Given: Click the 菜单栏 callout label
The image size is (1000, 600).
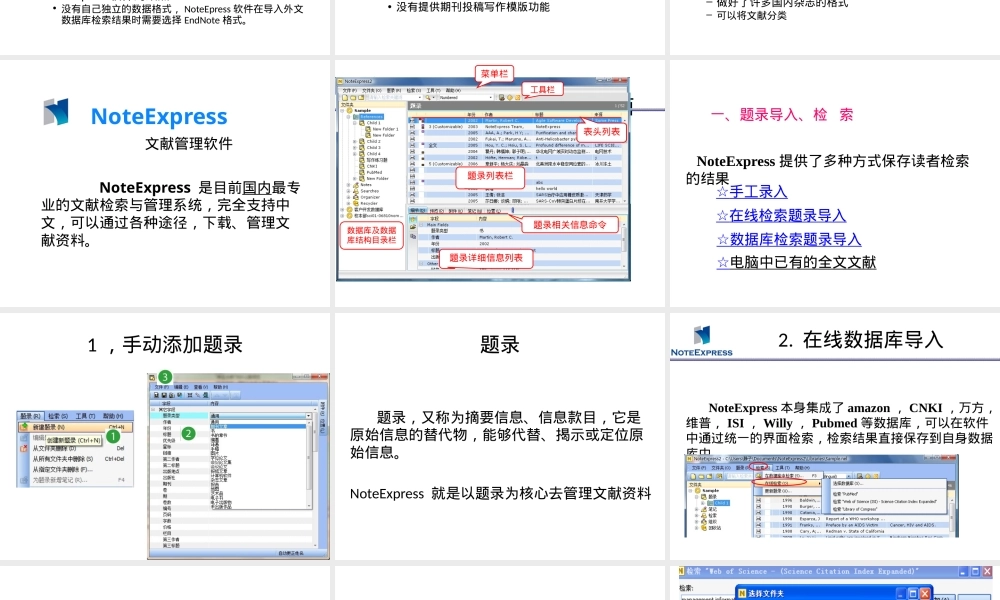Looking at the screenshot, I should click(494, 74).
